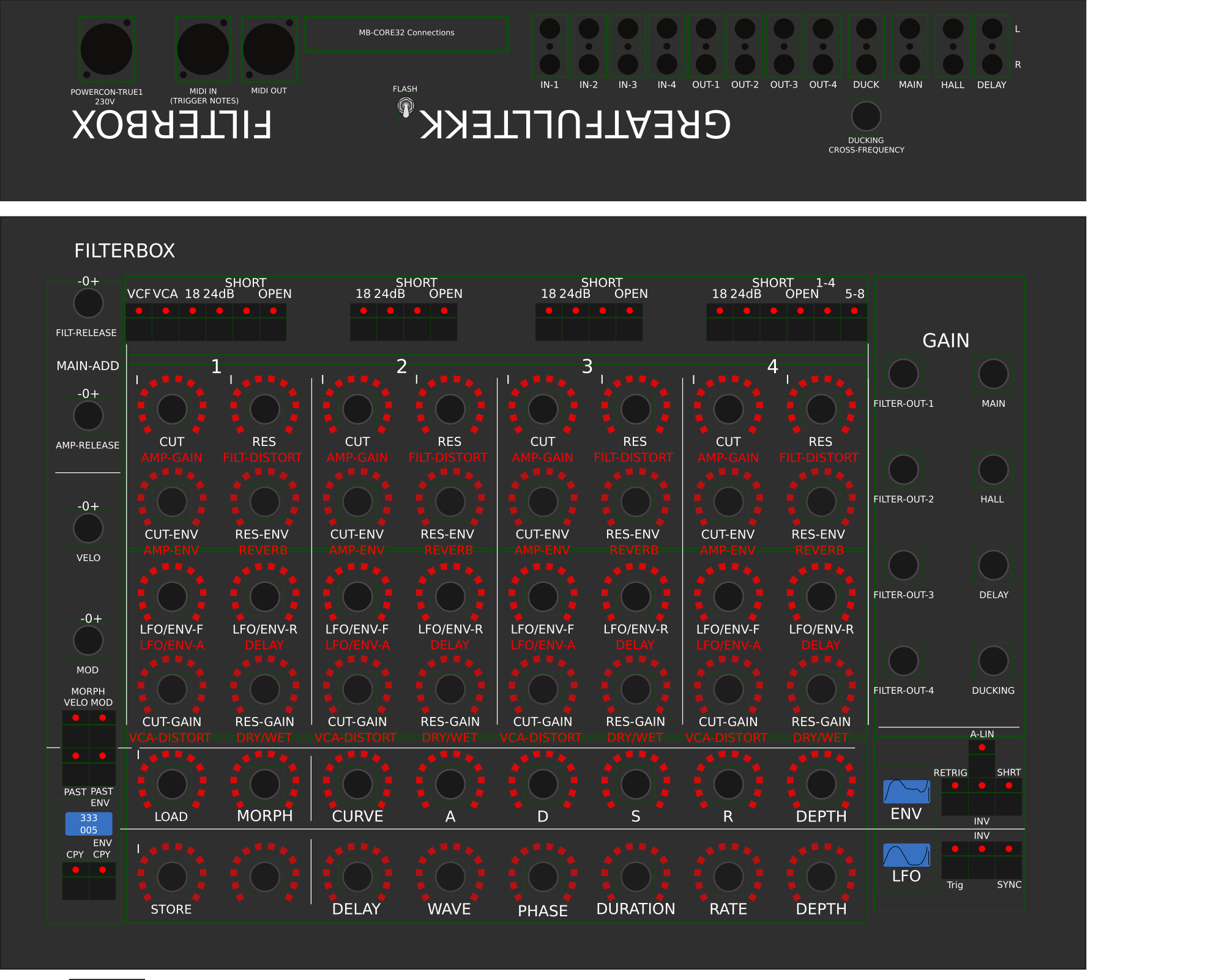Click the POWERCON-TRUE1 230V connector
The width and height of the screenshot is (1219, 980).
106,50
